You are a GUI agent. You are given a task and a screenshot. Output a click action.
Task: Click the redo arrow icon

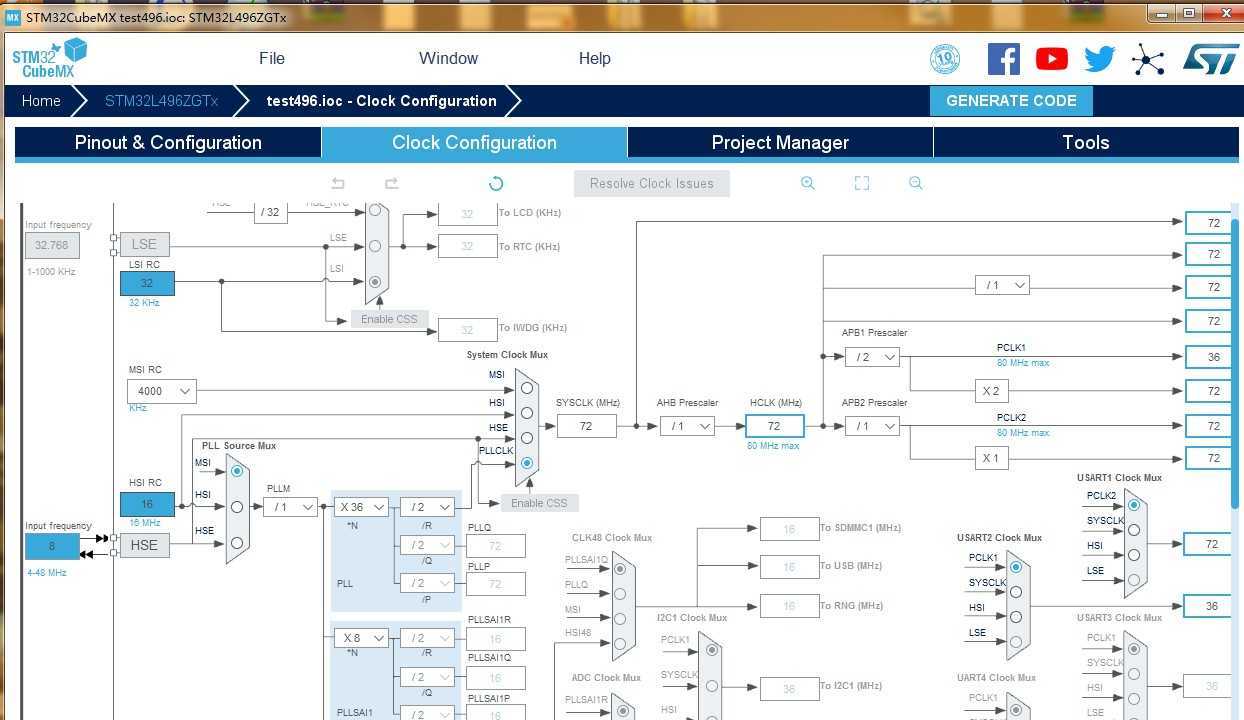392,183
